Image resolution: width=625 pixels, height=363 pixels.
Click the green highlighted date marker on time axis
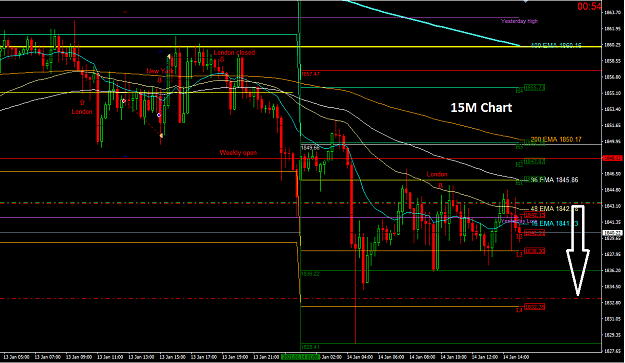(x=301, y=357)
